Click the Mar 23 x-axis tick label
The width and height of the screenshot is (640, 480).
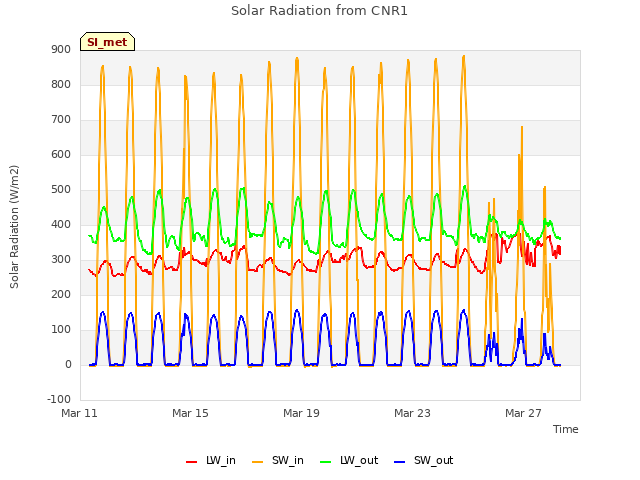pyautogui.click(x=412, y=413)
